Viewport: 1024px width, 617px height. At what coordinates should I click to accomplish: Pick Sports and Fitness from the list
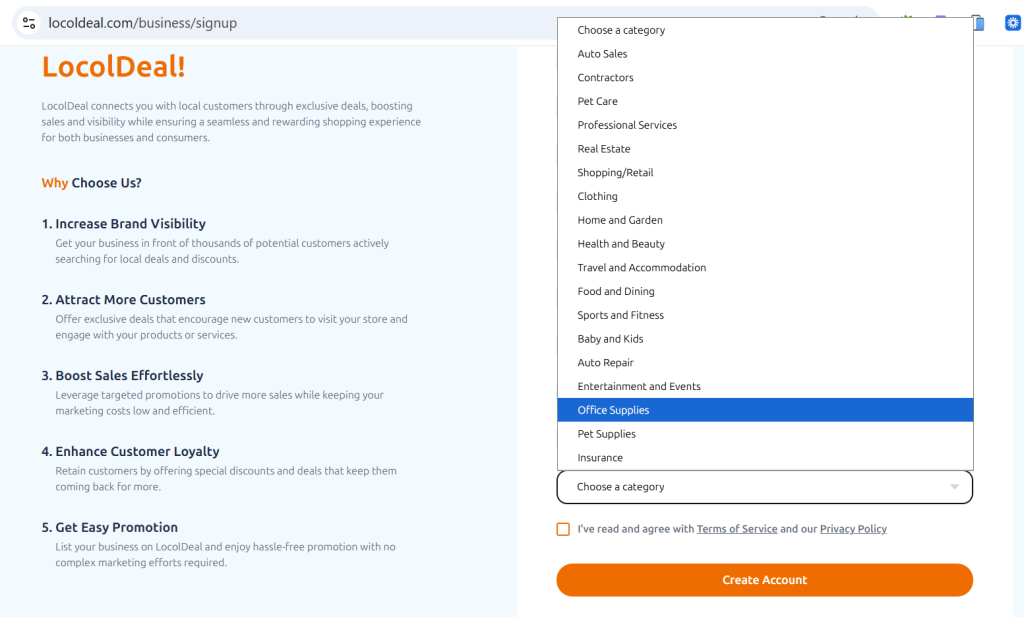pyautogui.click(x=620, y=315)
